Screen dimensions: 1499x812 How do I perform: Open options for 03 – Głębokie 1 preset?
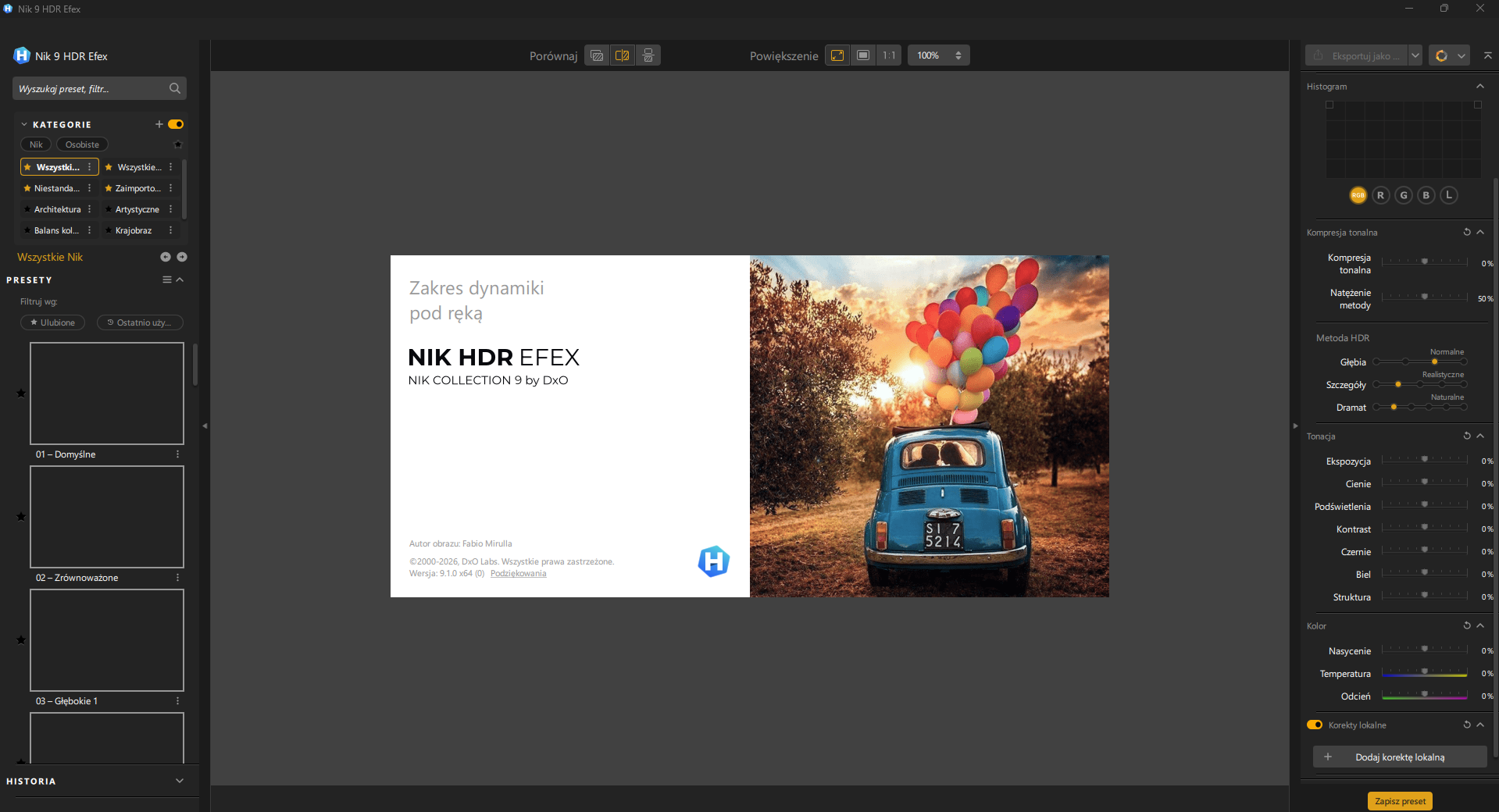[x=178, y=701]
